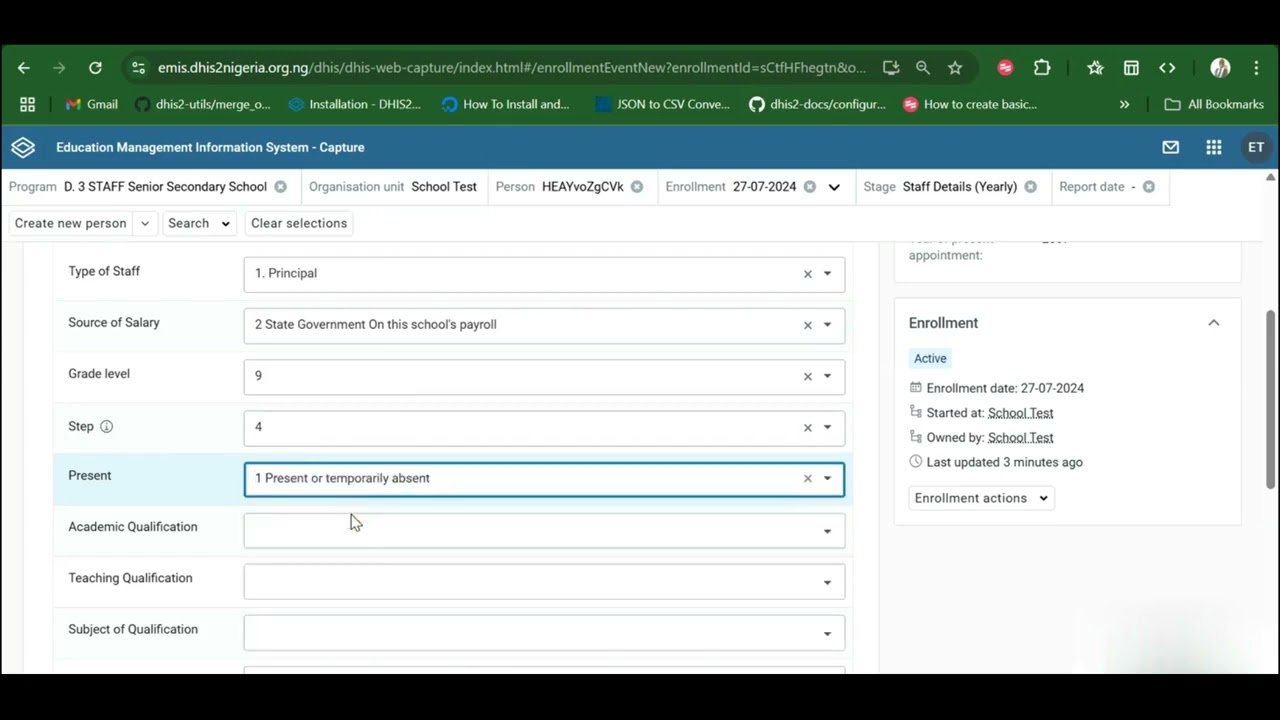Viewport: 1280px width, 720px height.
Task: Click the browser address bar URL
Action: pos(512,68)
